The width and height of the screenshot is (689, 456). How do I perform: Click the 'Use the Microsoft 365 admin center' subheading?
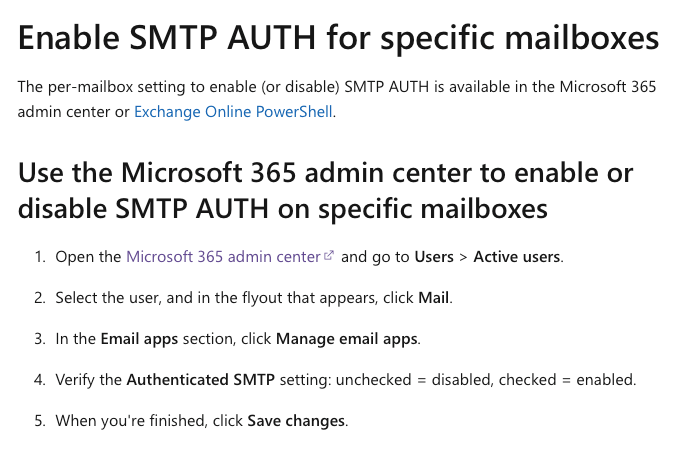[x=326, y=190]
